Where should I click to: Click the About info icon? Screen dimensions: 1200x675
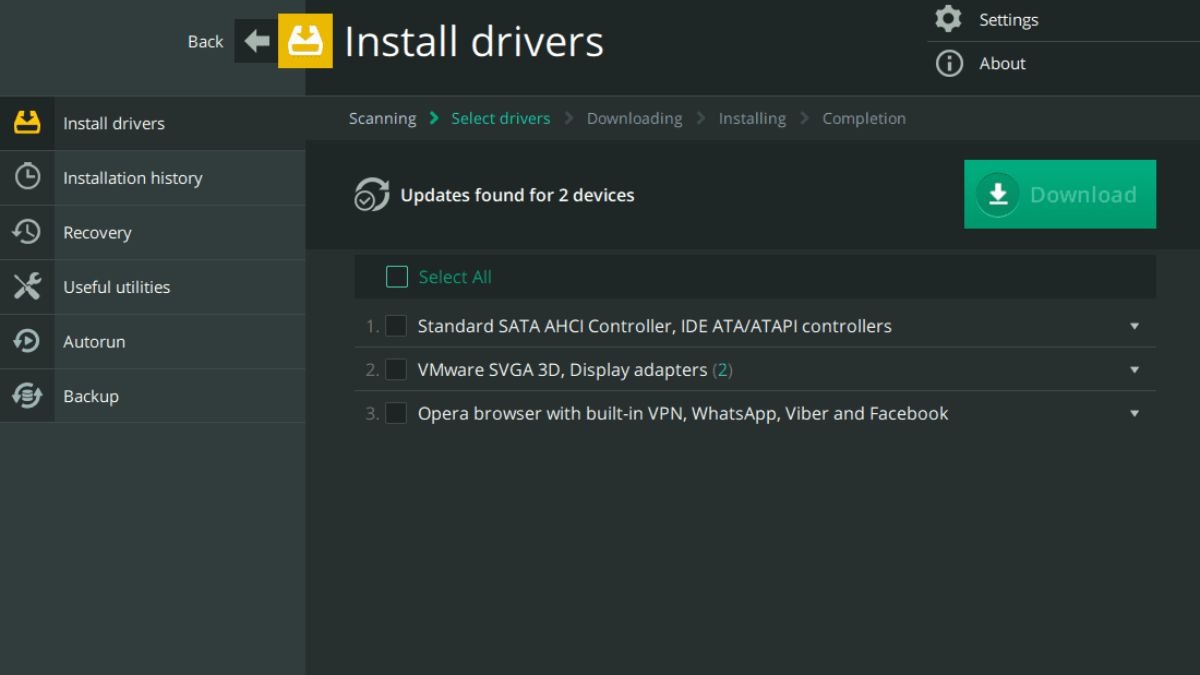click(x=948, y=63)
